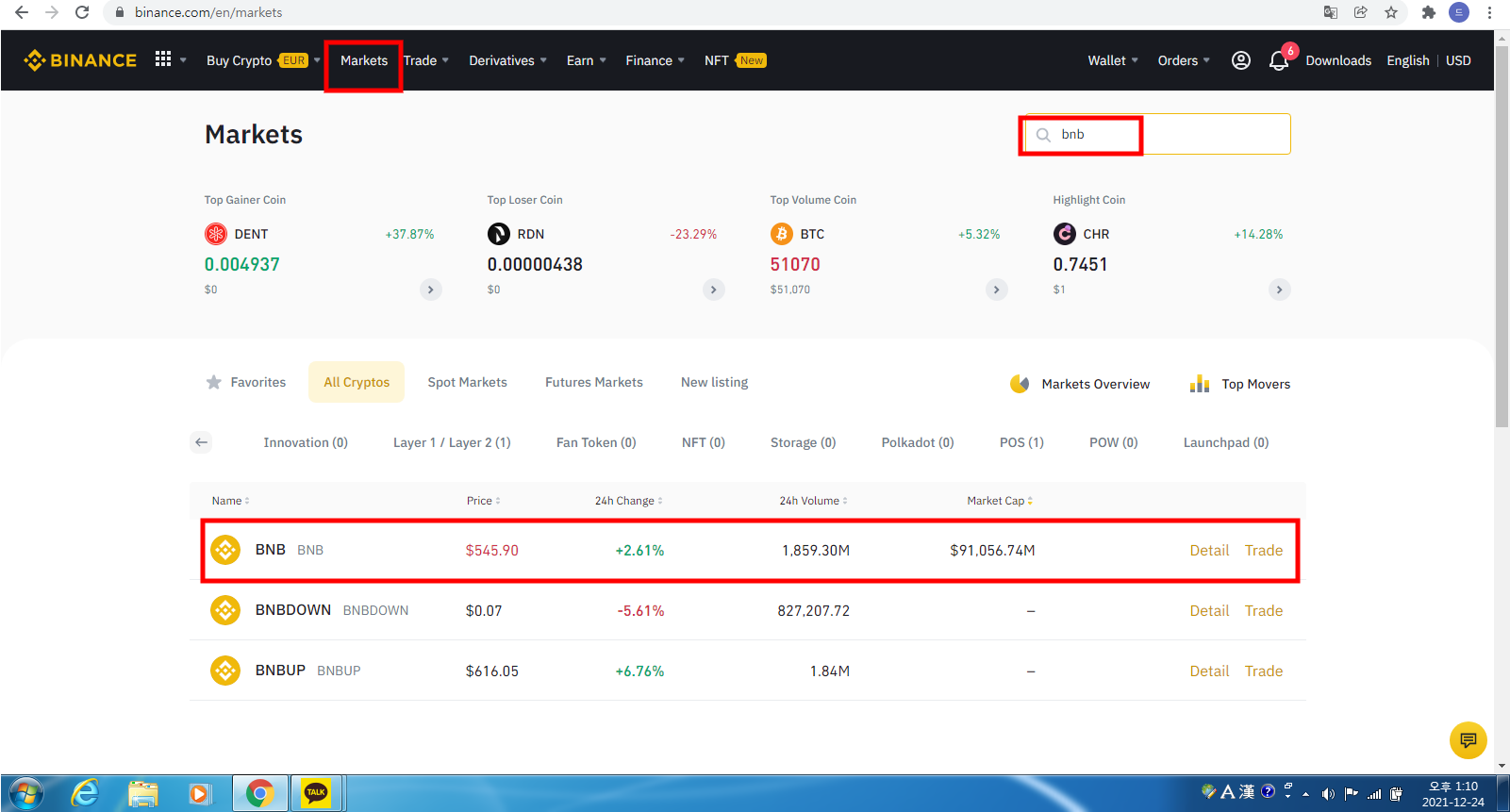Open Top Movers bar chart icon
1510x812 pixels.
click(x=1200, y=383)
